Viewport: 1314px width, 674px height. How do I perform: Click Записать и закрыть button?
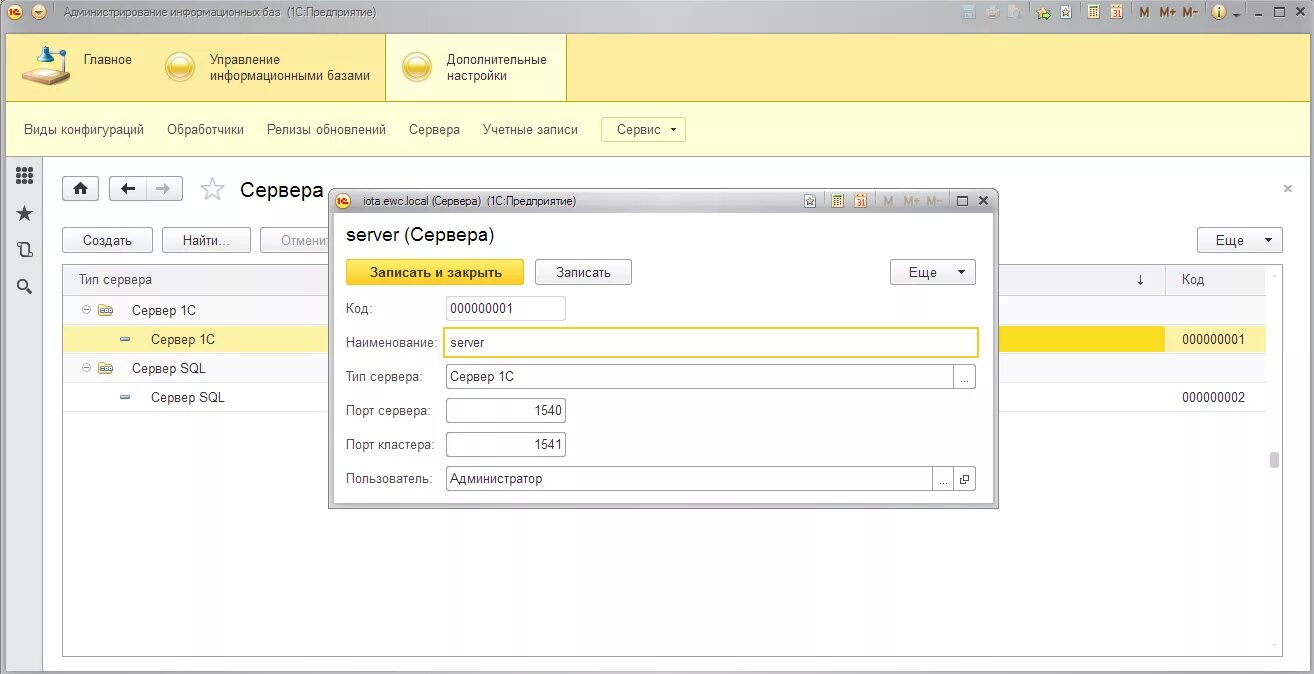click(435, 272)
